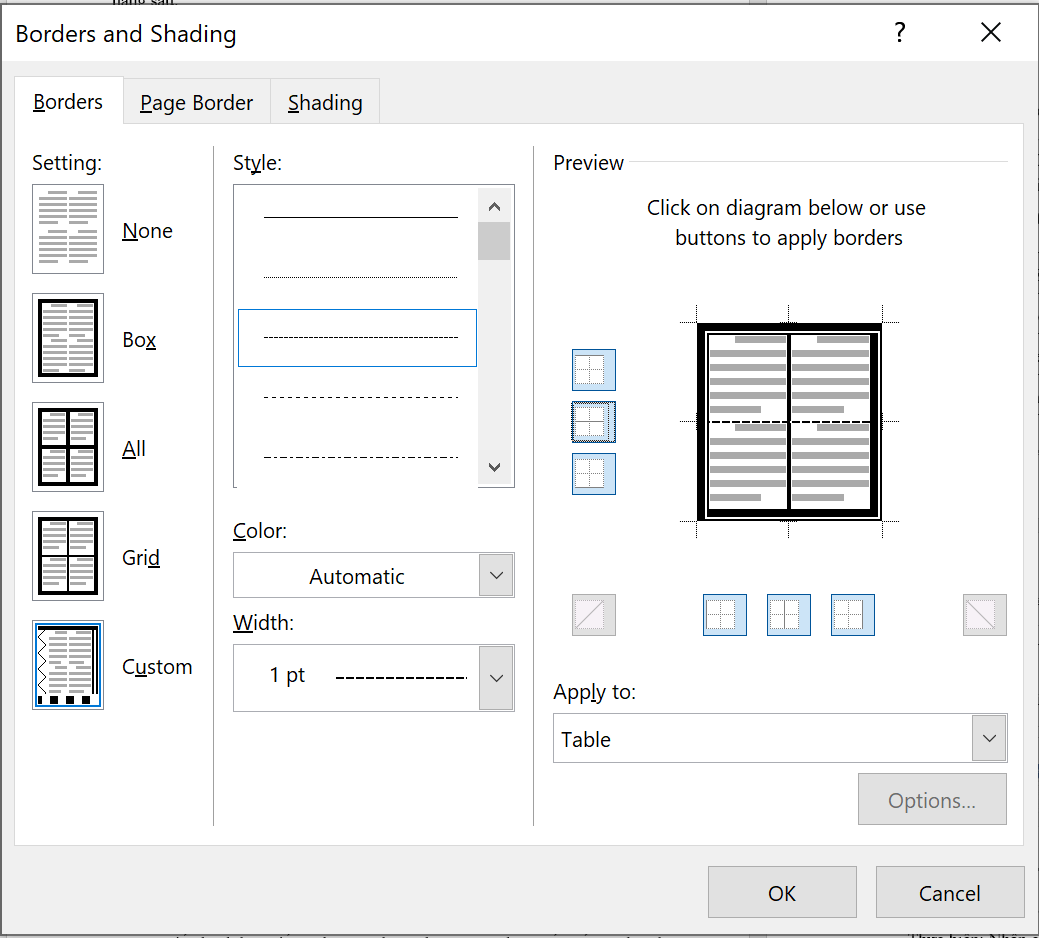Toggle the inside vertical border button

[789, 615]
